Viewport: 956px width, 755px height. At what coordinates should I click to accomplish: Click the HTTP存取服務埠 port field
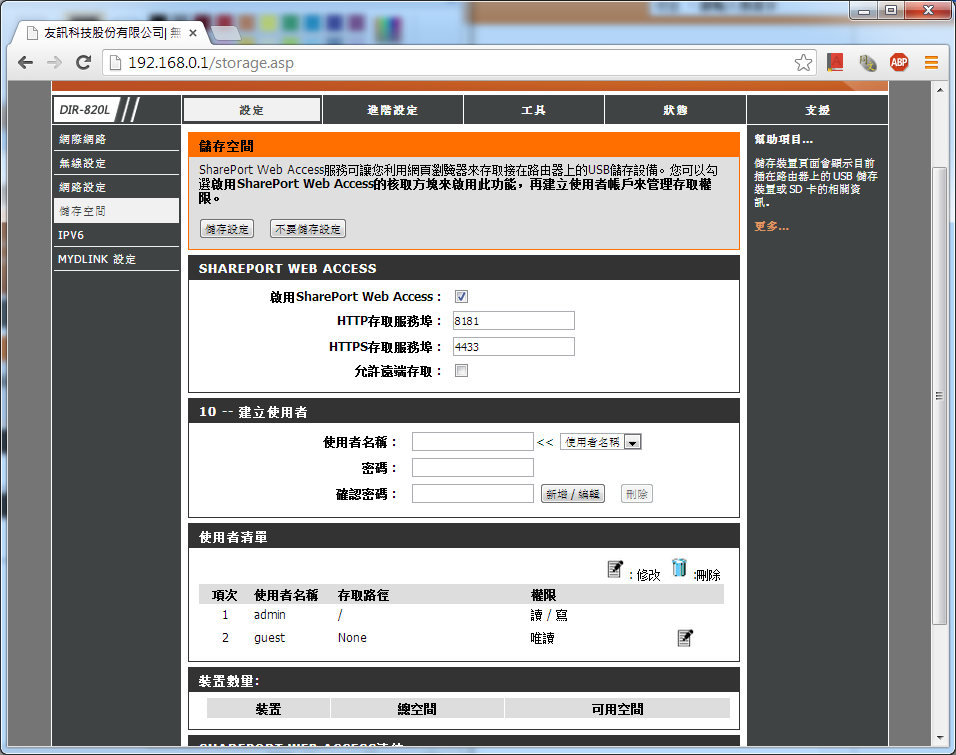[513, 321]
